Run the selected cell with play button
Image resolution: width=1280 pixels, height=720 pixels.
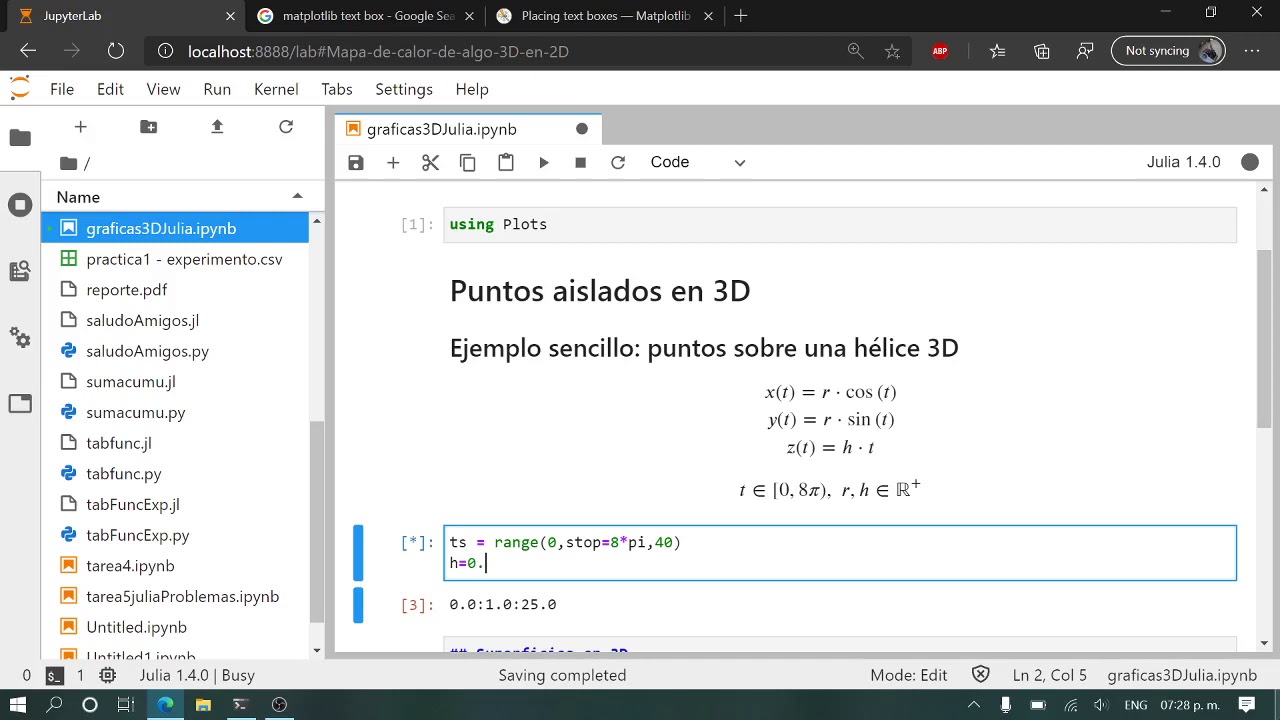pos(544,162)
